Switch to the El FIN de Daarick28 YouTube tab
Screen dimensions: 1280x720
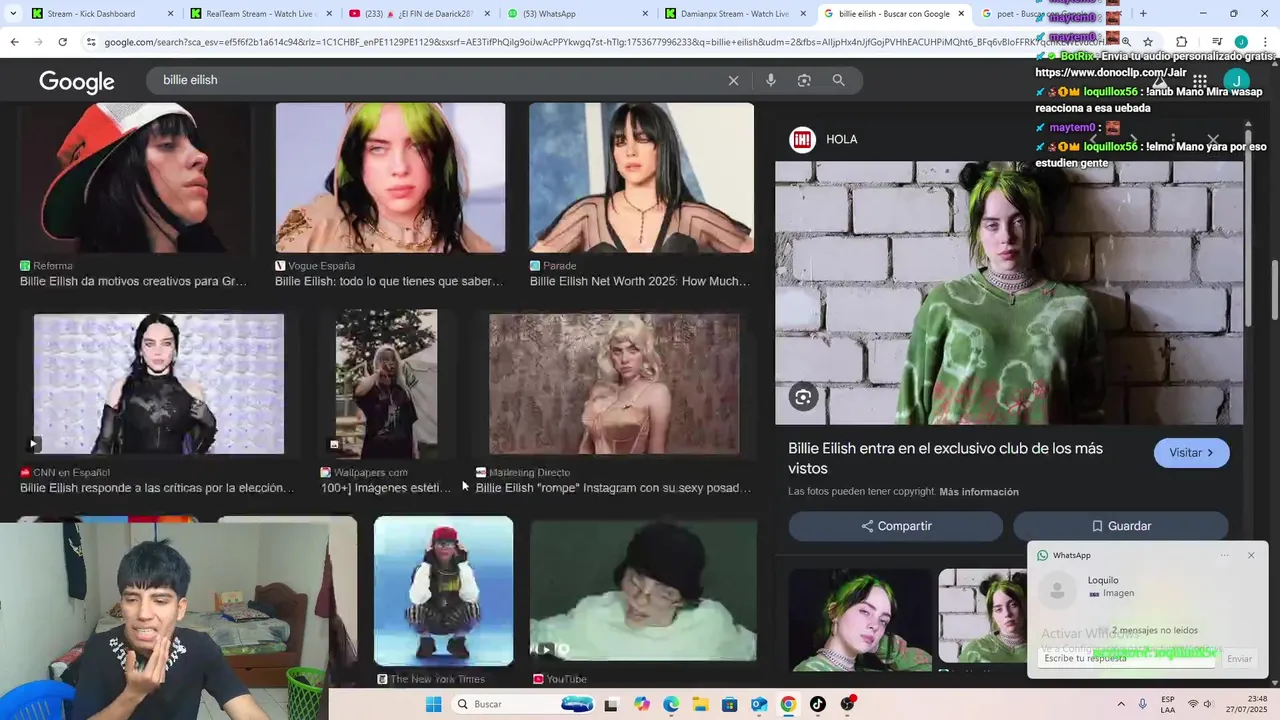click(x=418, y=14)
